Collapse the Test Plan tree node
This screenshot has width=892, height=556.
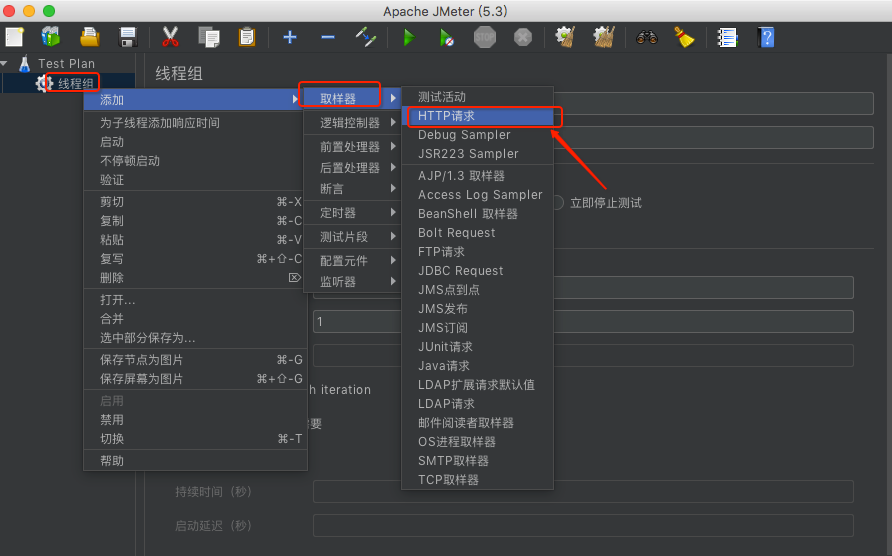(x=6, y=64)
